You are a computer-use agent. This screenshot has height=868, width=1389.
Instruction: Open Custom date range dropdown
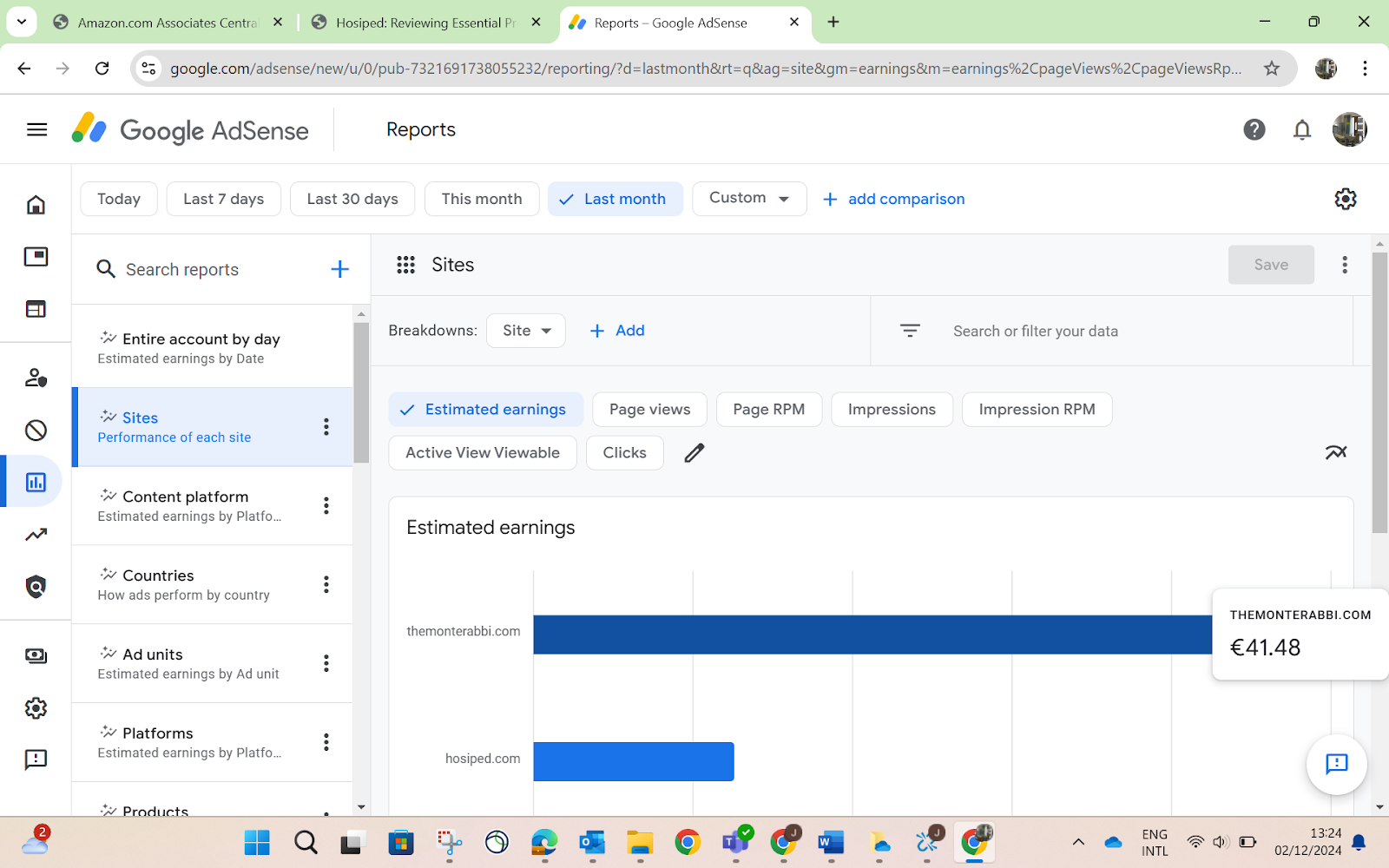[x=749, y=199]
